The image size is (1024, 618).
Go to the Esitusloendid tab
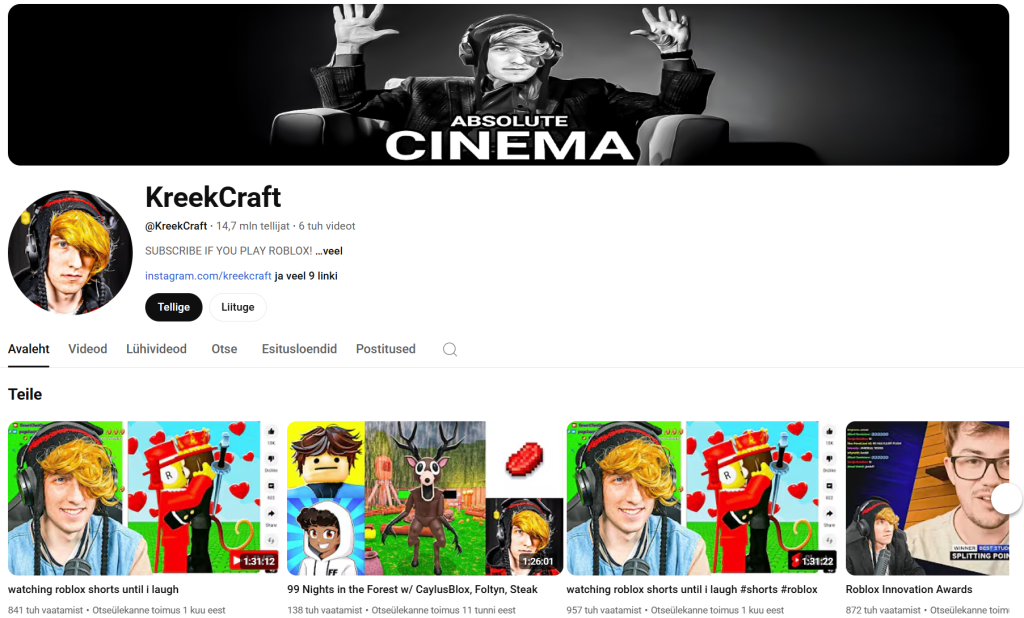tap(299, 349)
